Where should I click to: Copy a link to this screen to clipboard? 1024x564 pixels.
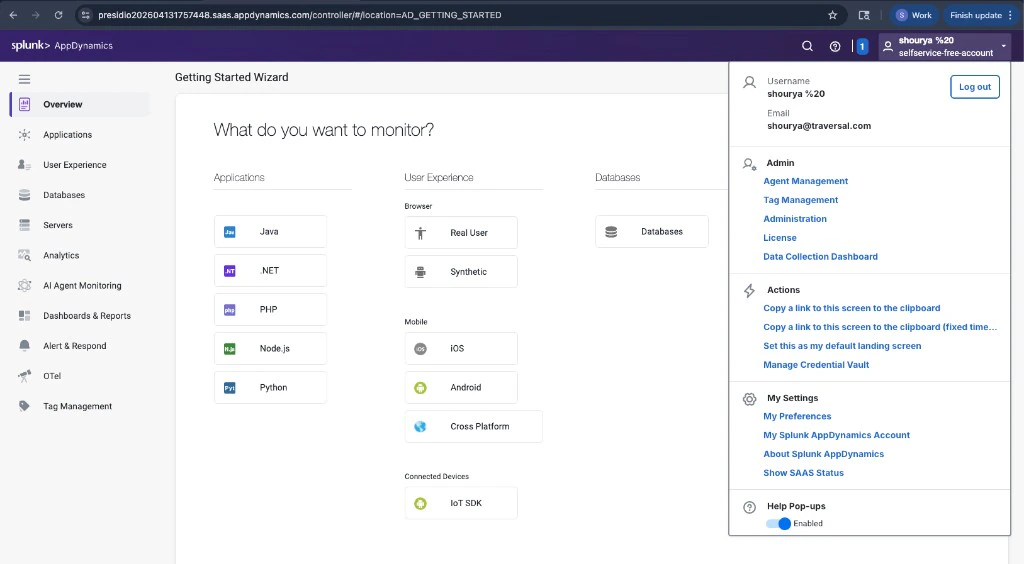click(852, 308)
